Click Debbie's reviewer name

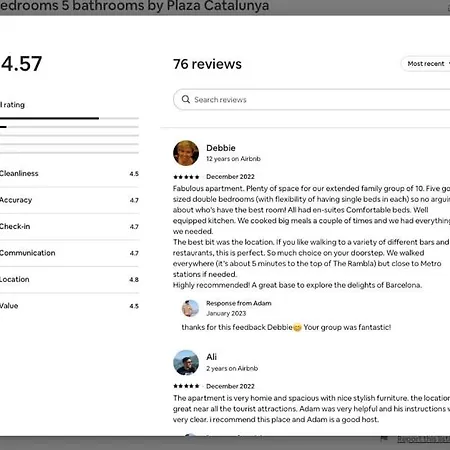pos(221,148)
